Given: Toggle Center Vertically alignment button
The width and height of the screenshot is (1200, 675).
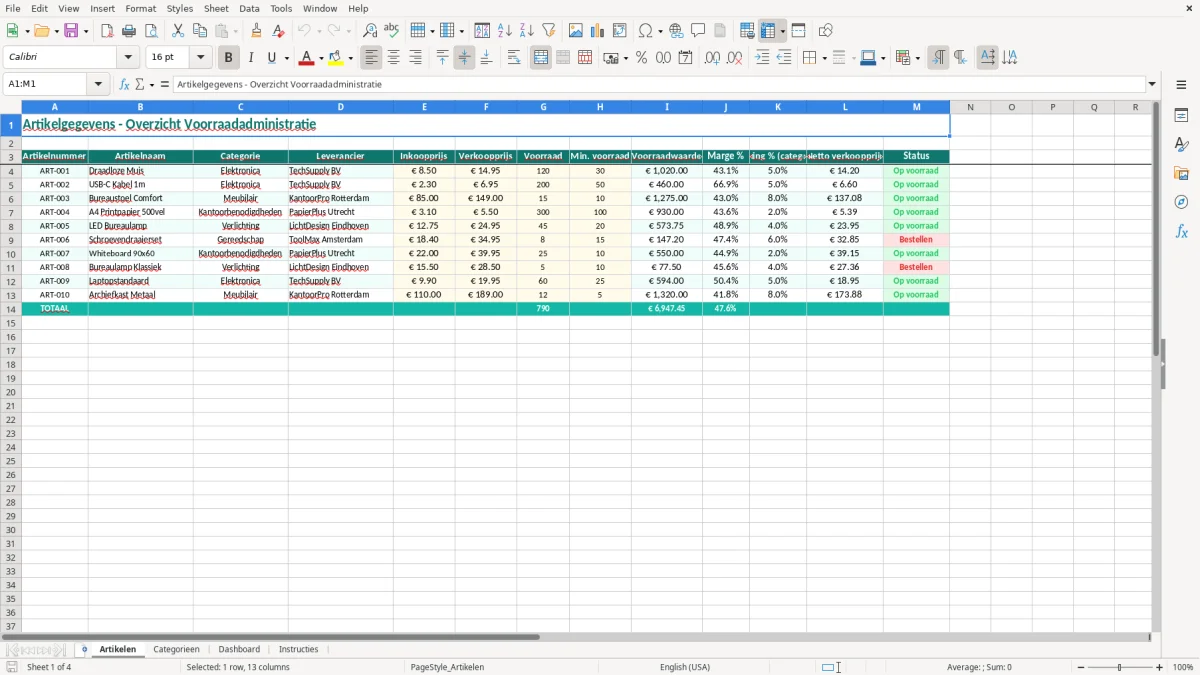Looking at the screenshot, I should [x=464, y=58].
